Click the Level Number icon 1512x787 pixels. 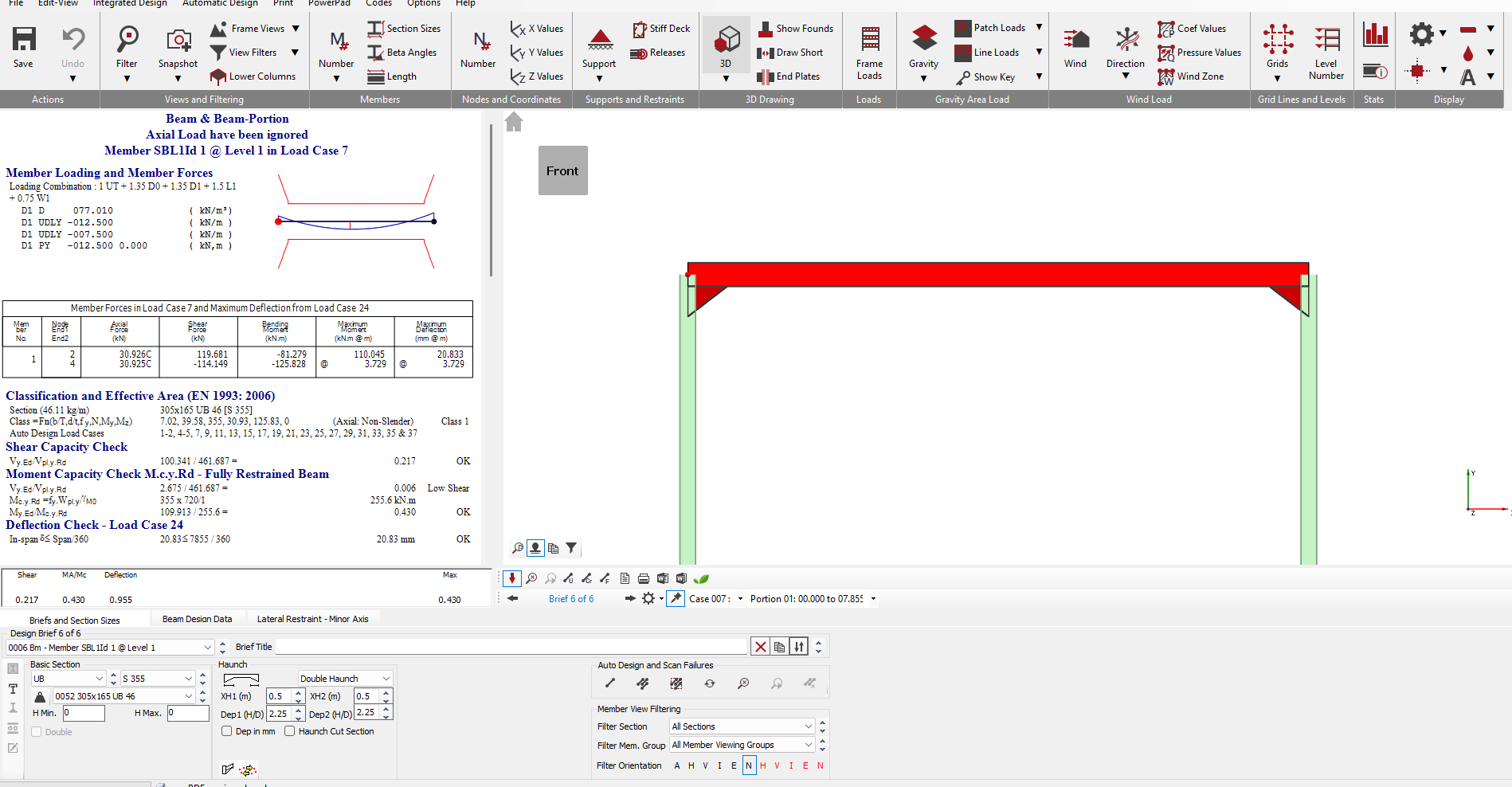click(1326, 39)
